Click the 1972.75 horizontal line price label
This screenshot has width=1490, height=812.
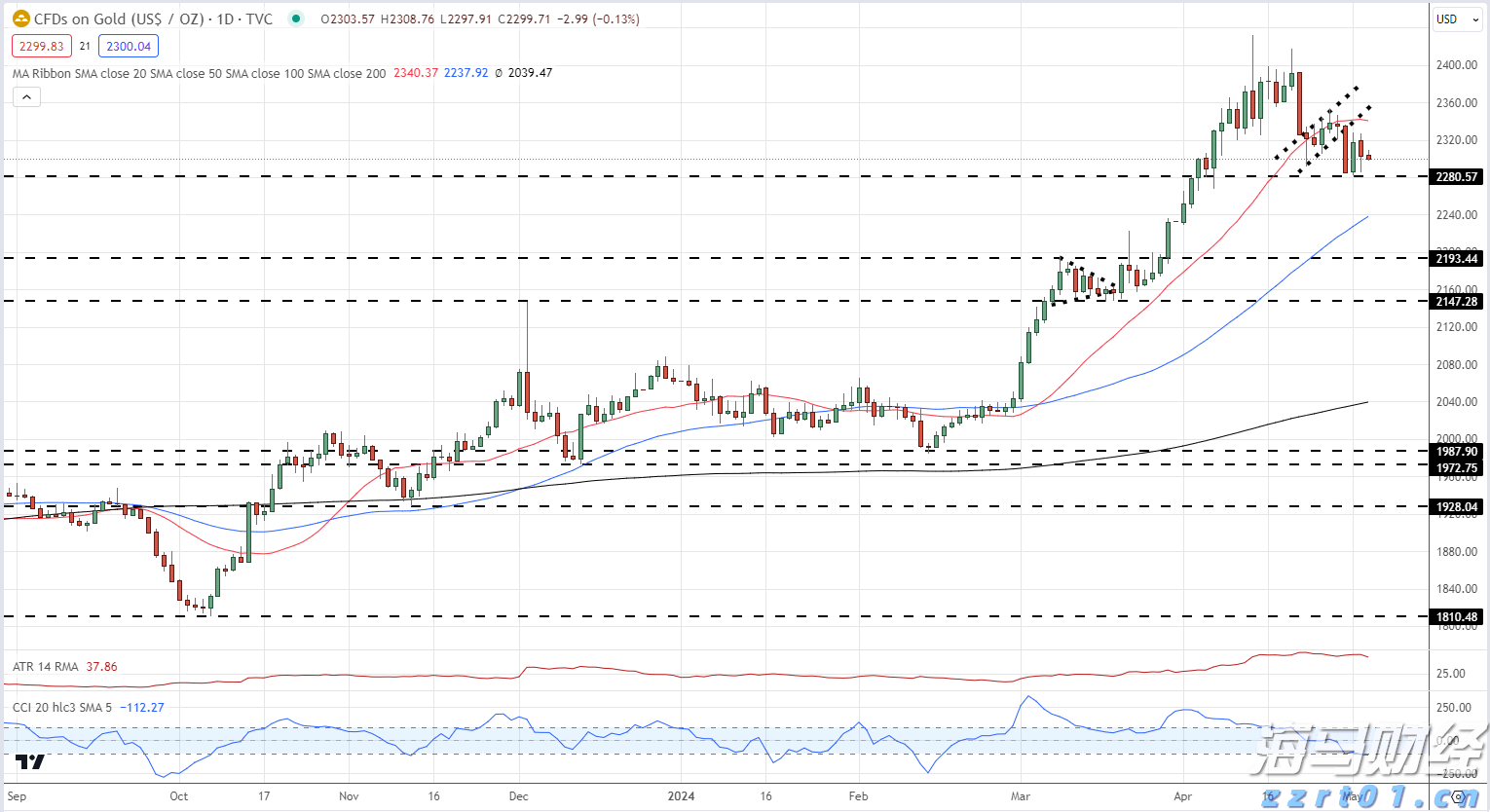(x=1457, y=468)
